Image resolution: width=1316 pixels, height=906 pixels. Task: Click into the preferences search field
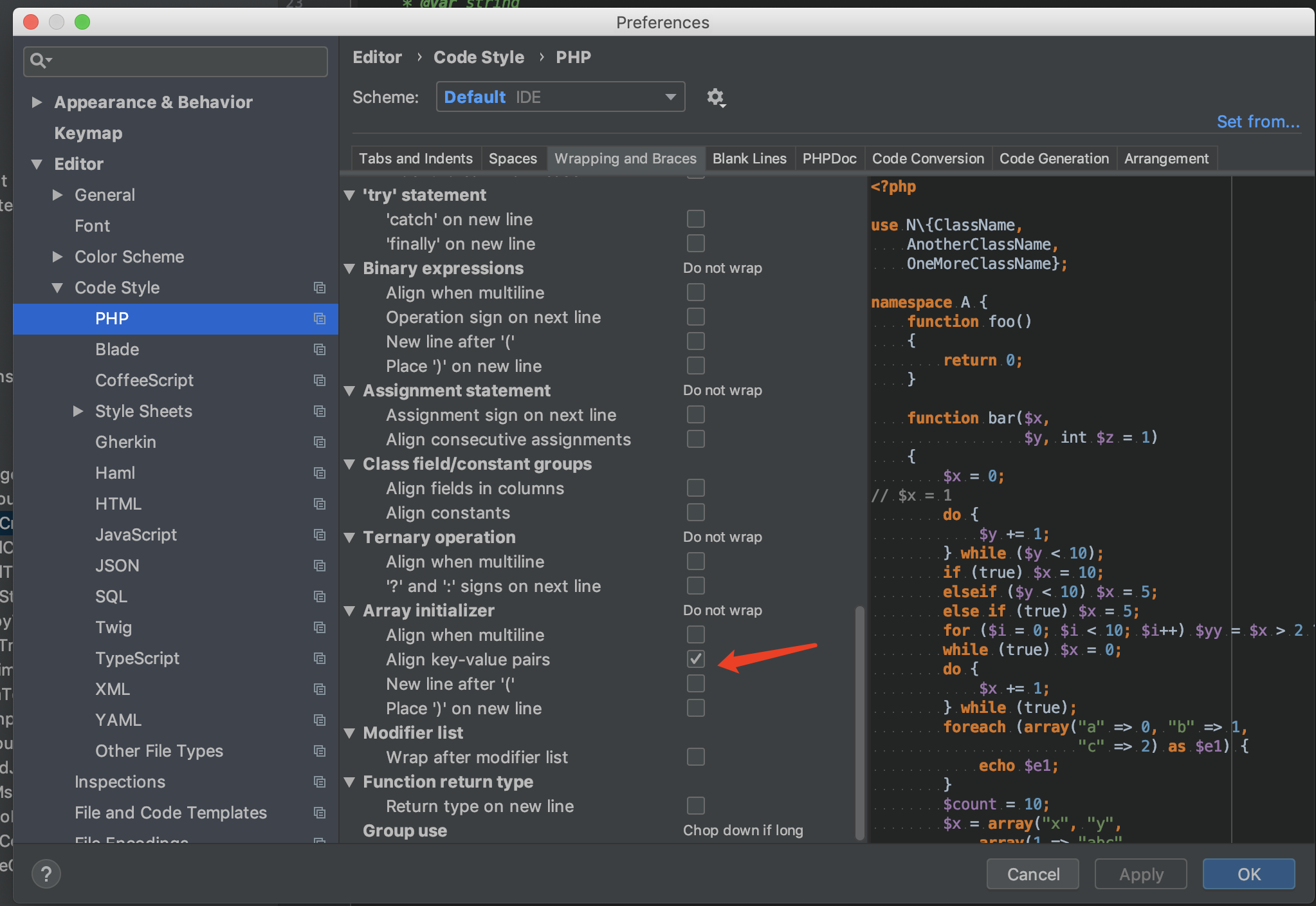(x=187, y=61)
